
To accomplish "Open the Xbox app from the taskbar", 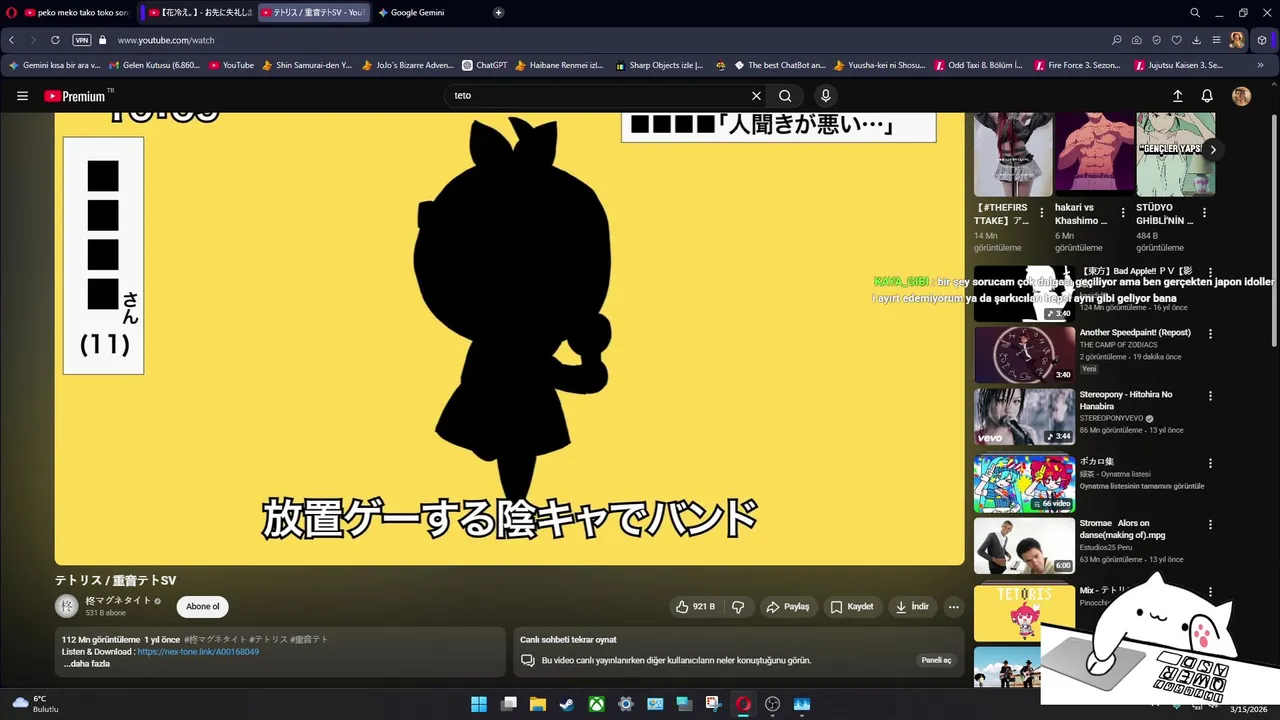I will (596, 704).
